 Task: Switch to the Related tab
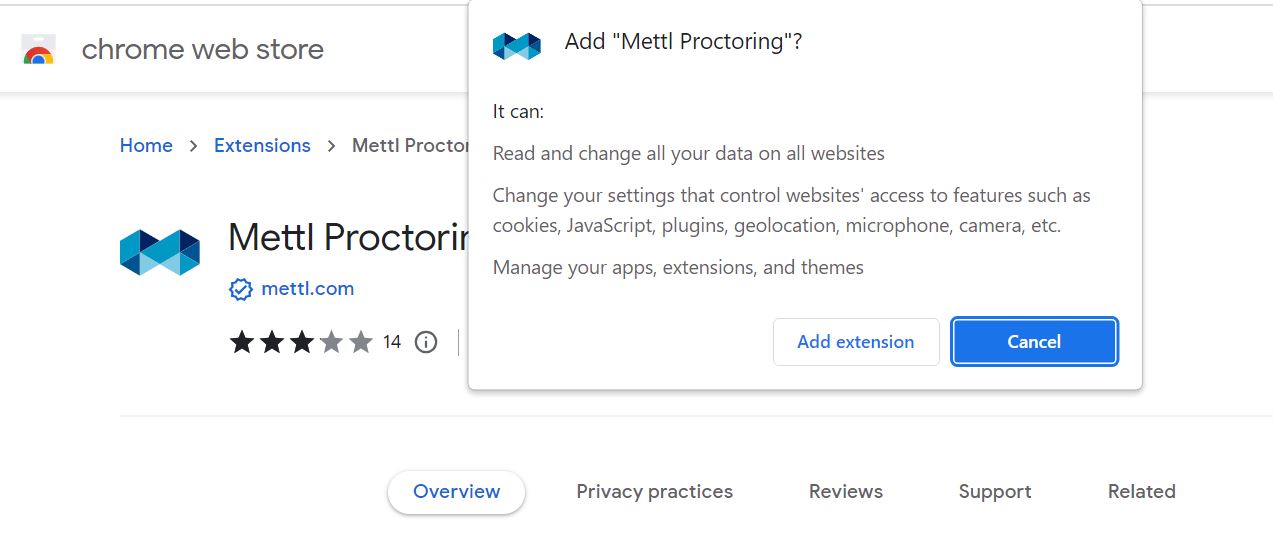tap(1141, 492)
